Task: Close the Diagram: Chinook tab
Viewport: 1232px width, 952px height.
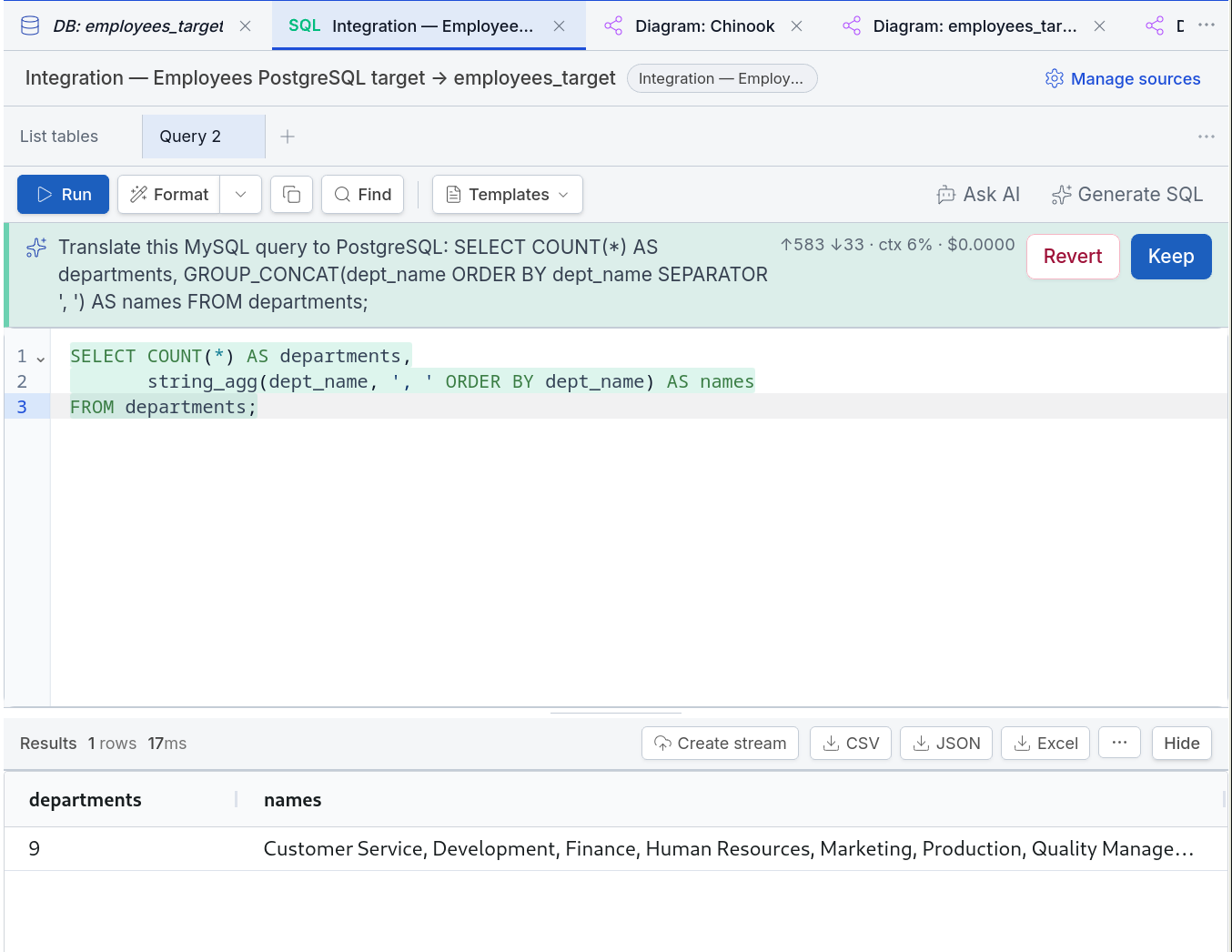Action: tap(797, 26)
